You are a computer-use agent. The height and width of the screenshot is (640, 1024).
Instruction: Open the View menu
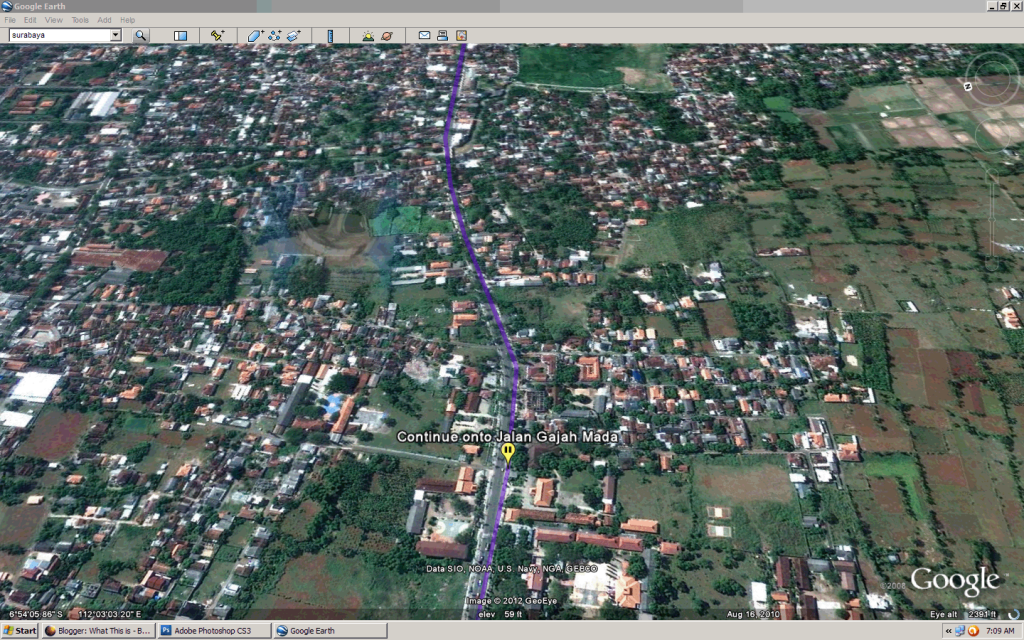pos(54,20)
